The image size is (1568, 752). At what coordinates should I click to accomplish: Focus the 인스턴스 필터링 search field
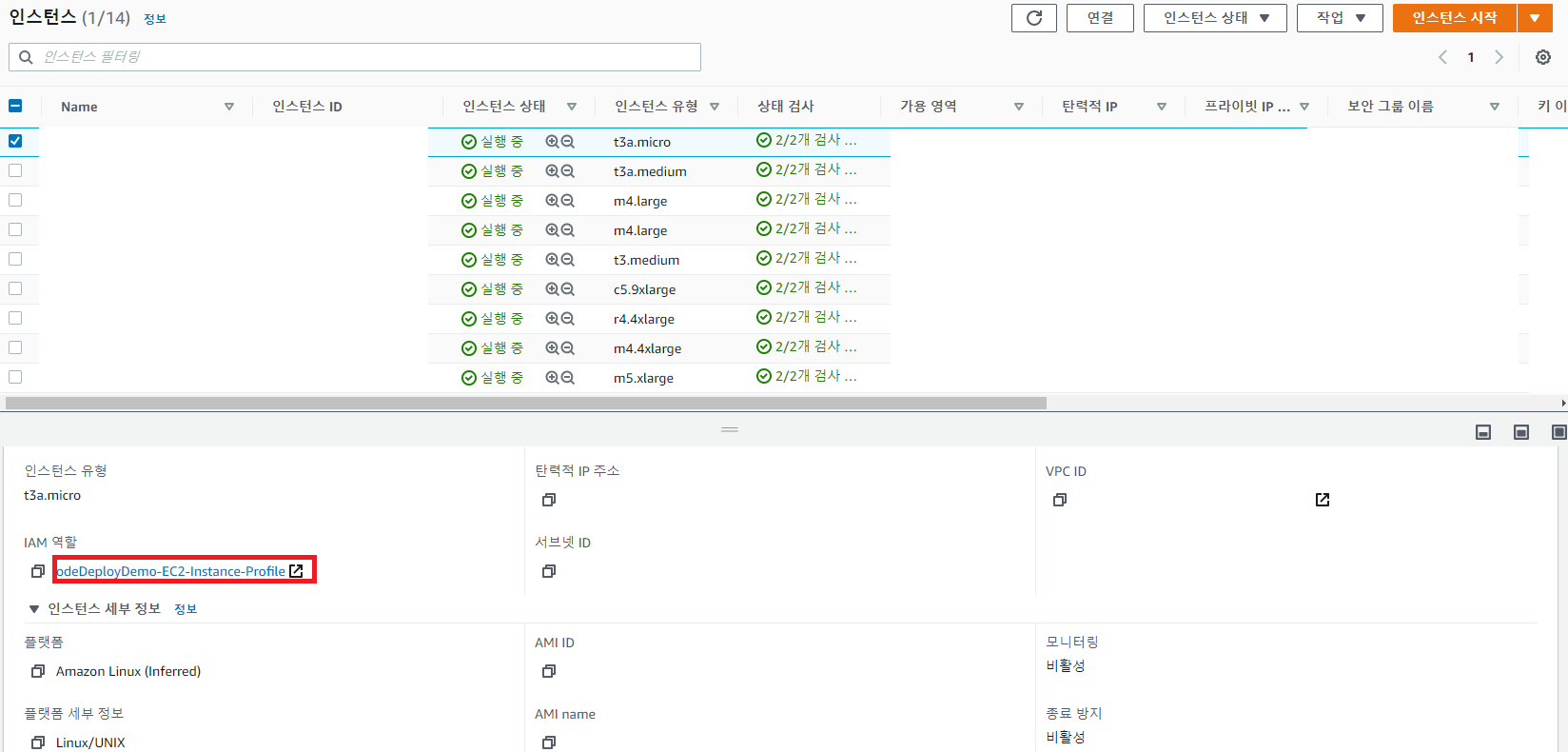click(x=355, y=57)
